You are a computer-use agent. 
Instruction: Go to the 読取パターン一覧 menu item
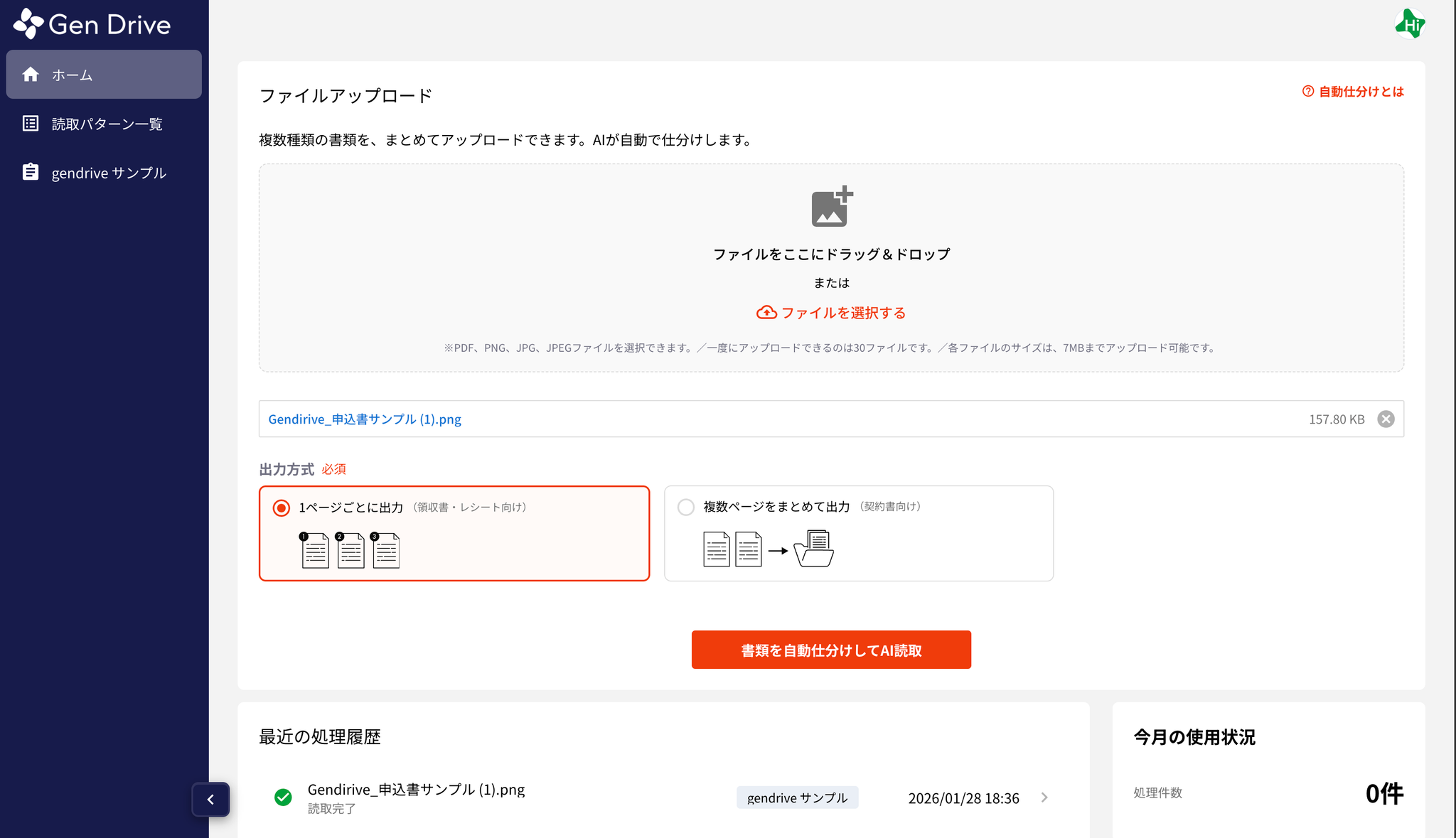107,124
